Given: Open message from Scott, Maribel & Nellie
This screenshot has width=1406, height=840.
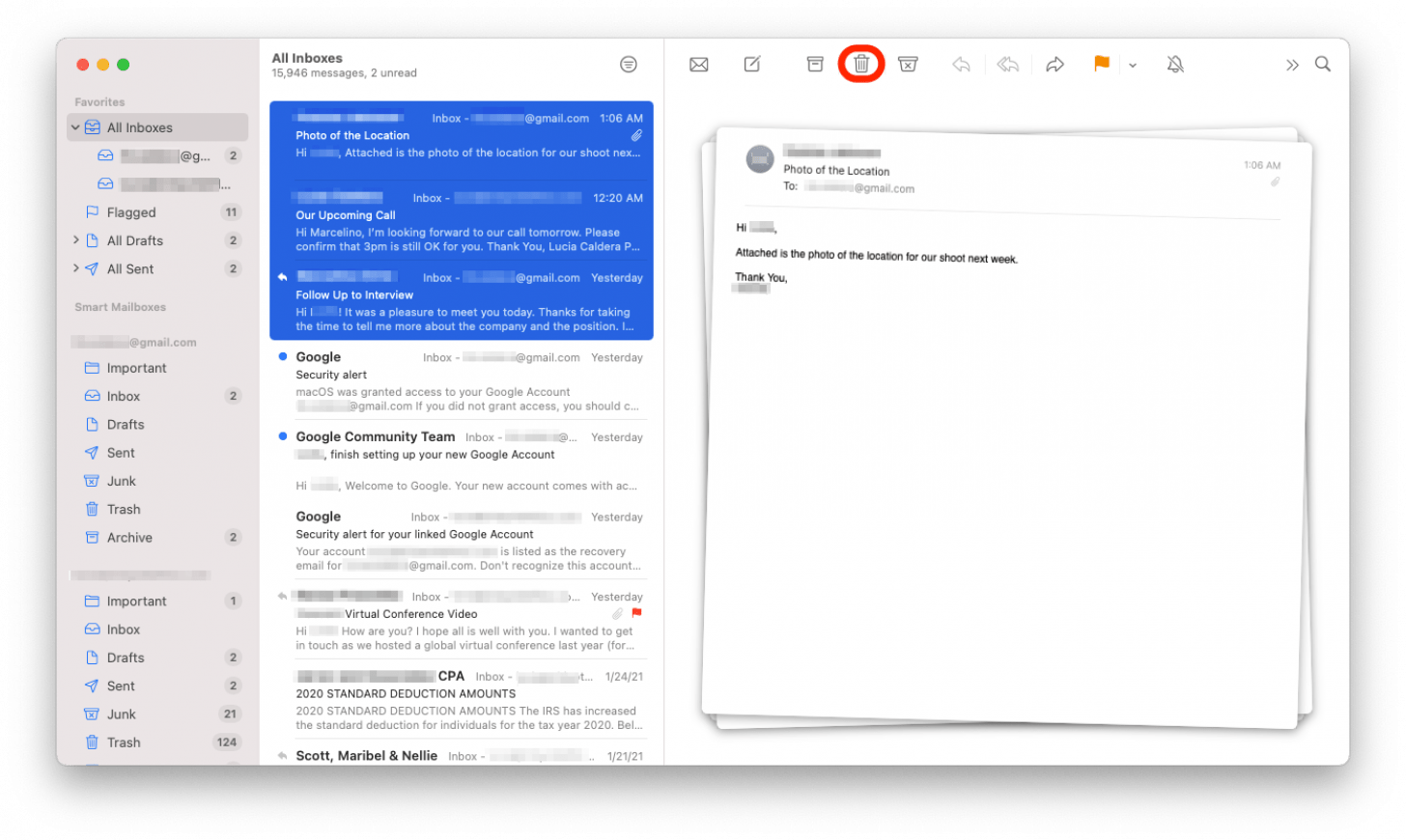Looking at the screenshot, I should (462, 755).
